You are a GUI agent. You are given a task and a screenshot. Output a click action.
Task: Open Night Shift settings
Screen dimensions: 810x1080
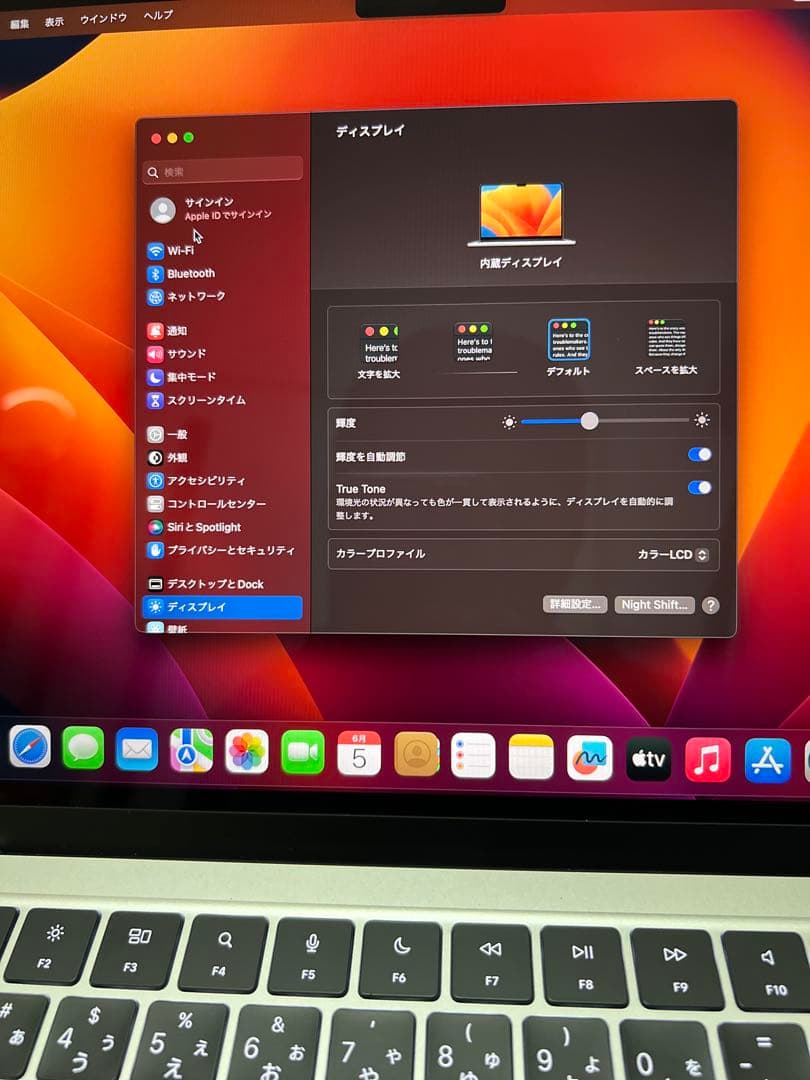(654, 604)
